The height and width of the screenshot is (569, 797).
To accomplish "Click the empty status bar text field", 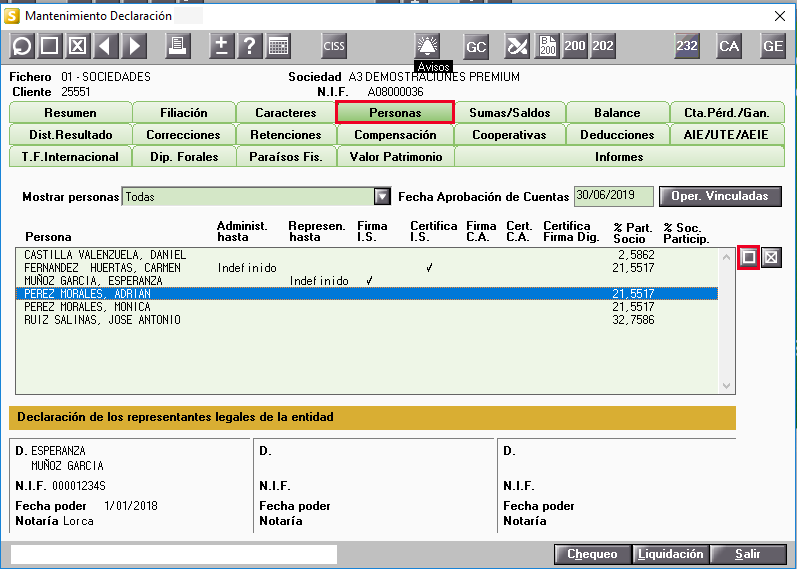I will coord(174,554).
